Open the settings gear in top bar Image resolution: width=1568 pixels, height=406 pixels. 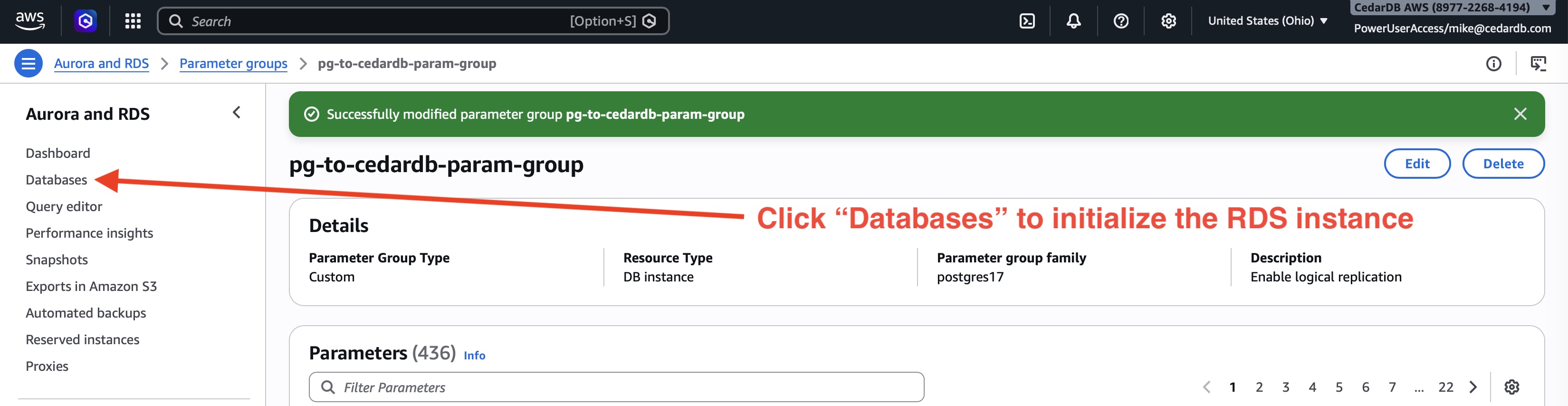tap(1168, 21)
